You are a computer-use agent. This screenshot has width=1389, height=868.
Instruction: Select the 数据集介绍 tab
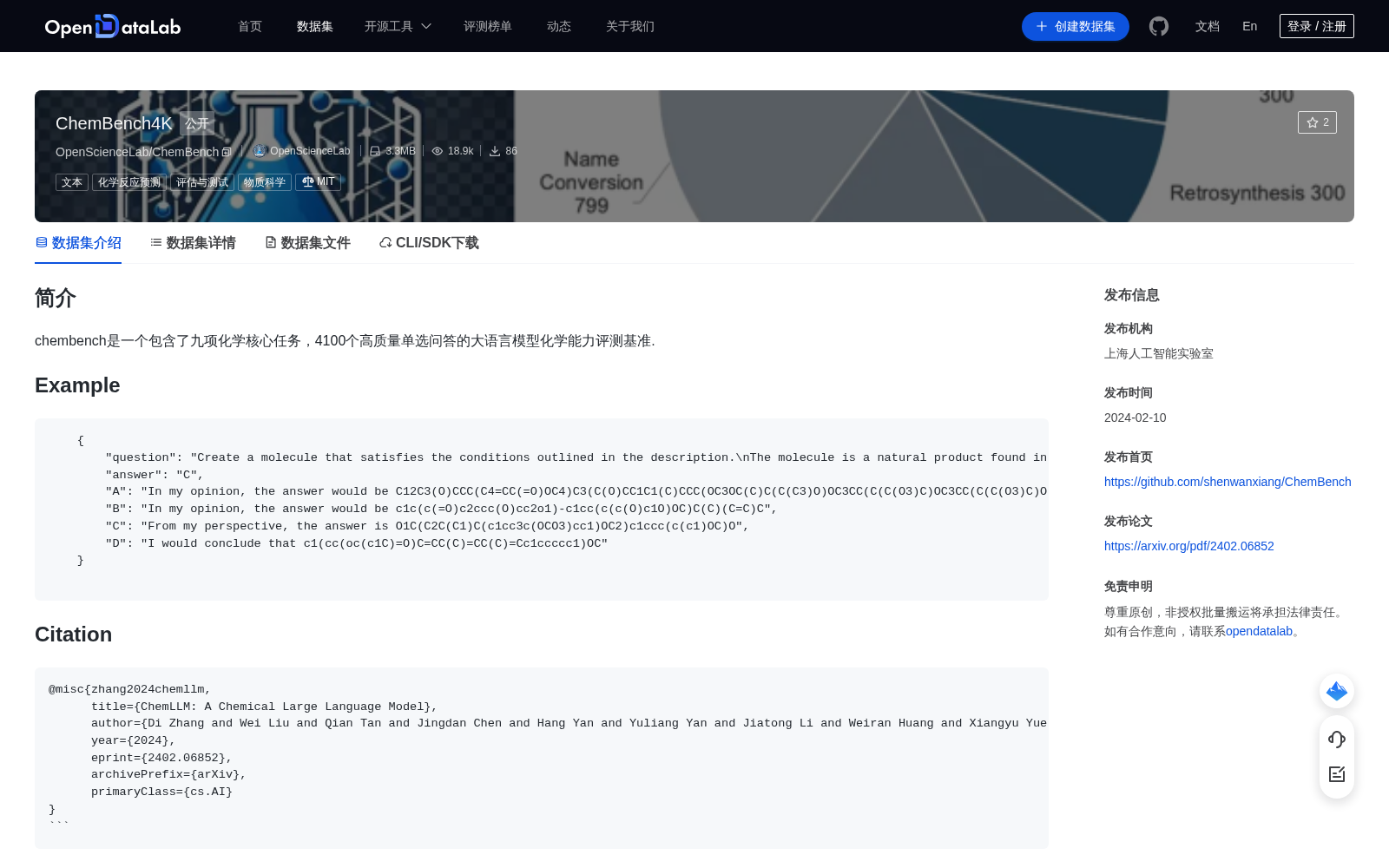point(78,243)
